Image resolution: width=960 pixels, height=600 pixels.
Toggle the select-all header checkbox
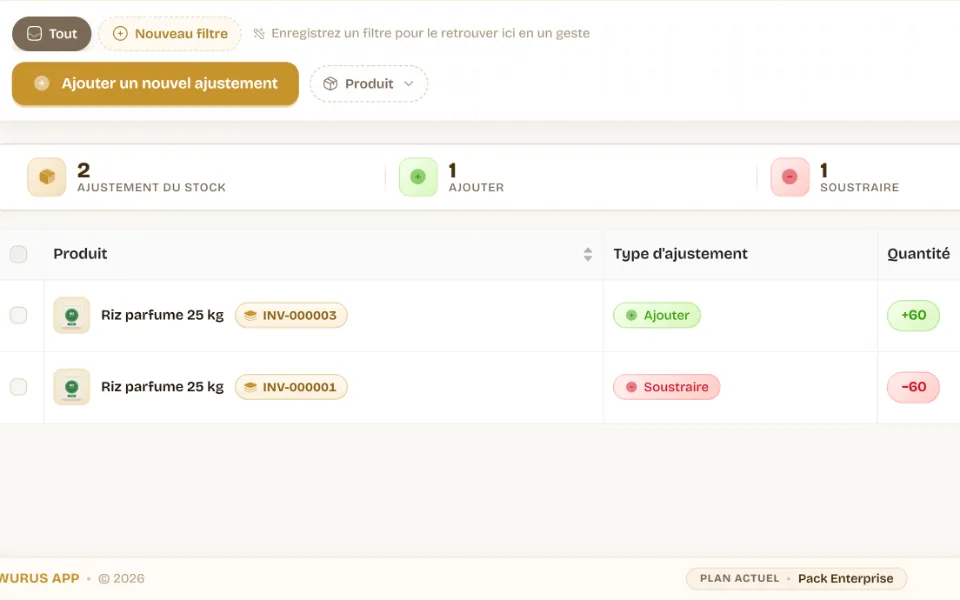point(18,254)
